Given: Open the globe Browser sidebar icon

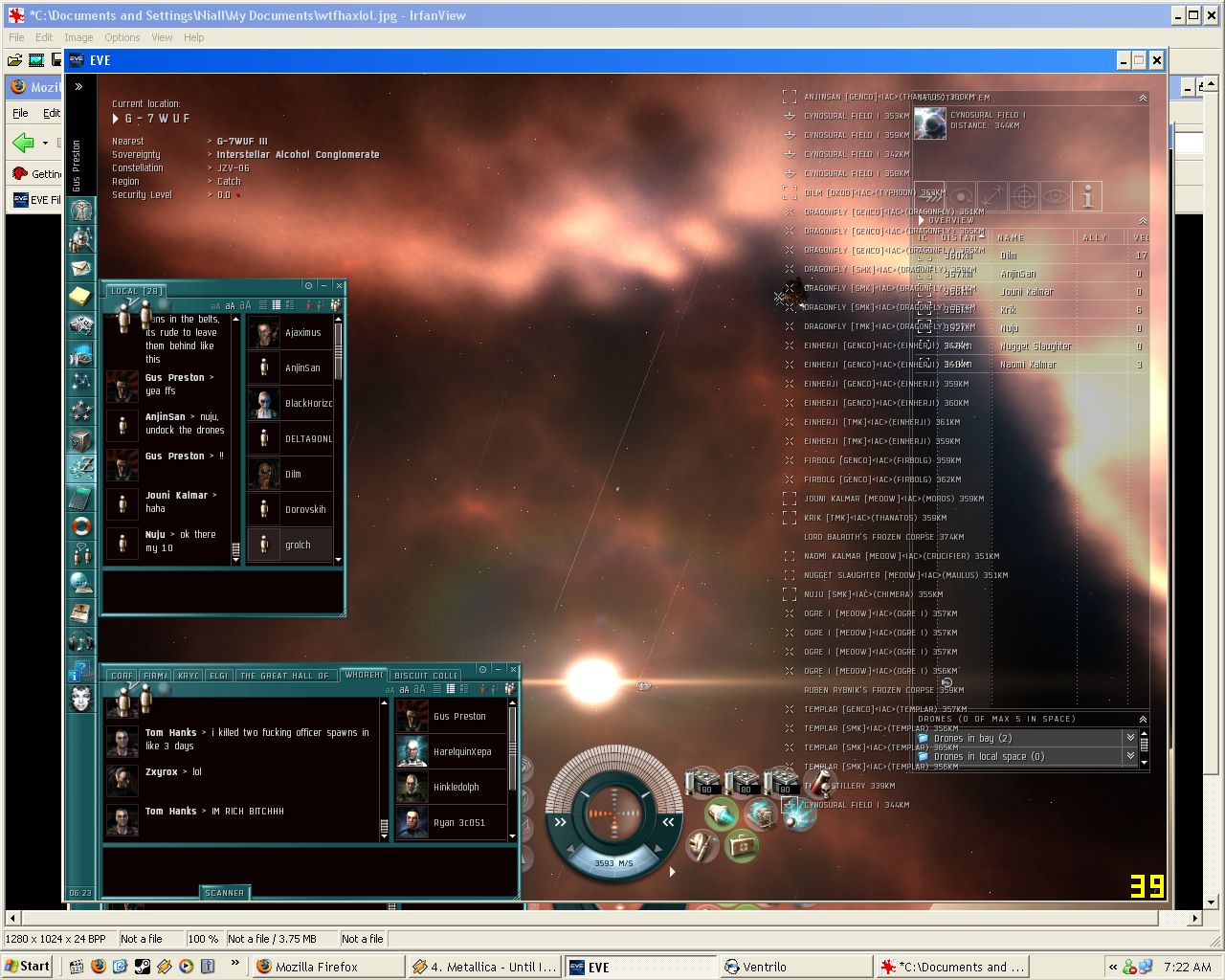Looking at the screenshot, I should (81, 584).
